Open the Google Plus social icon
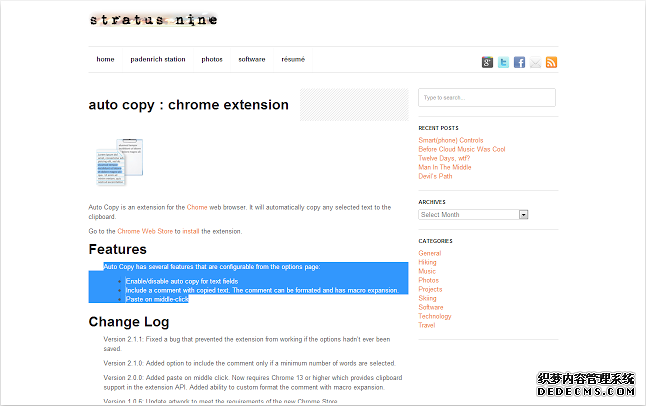The image size is (646, 406). pos(487,62)
